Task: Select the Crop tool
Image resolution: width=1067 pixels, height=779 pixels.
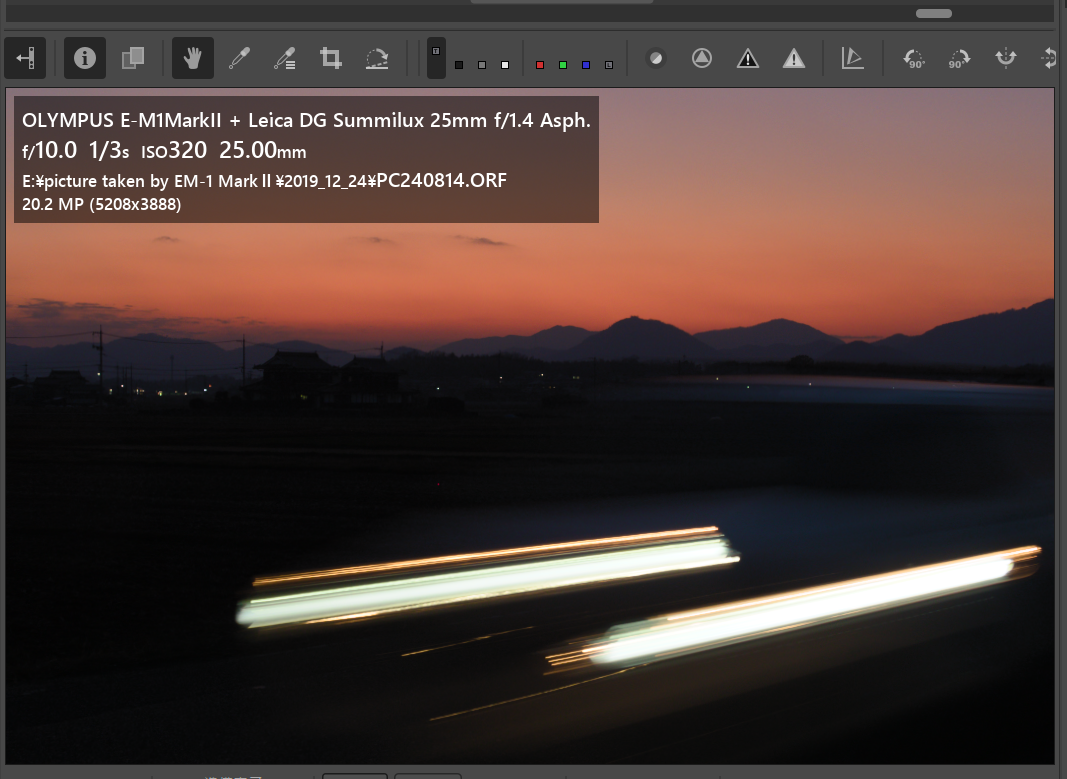Action: (x=331, y=58)
